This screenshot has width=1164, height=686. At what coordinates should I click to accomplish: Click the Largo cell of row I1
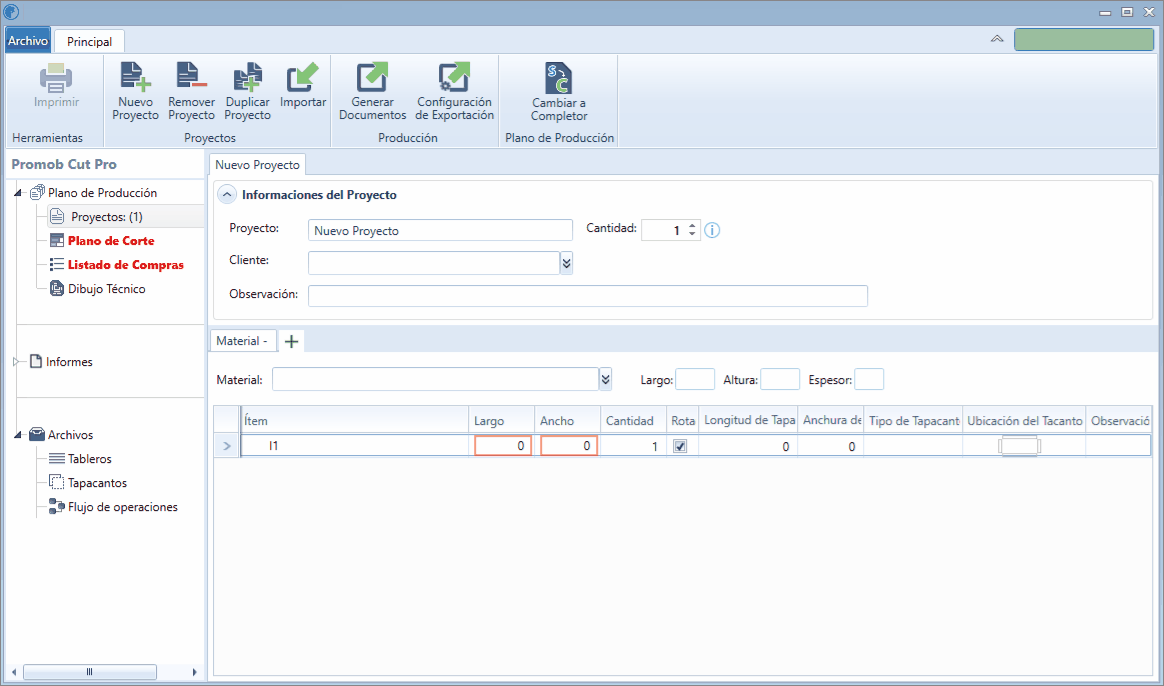[x=503, y=445]
